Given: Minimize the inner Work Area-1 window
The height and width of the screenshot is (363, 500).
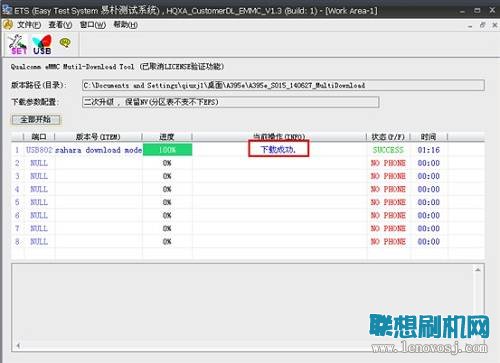Looking at the screenshot, I should pos(470,25).
